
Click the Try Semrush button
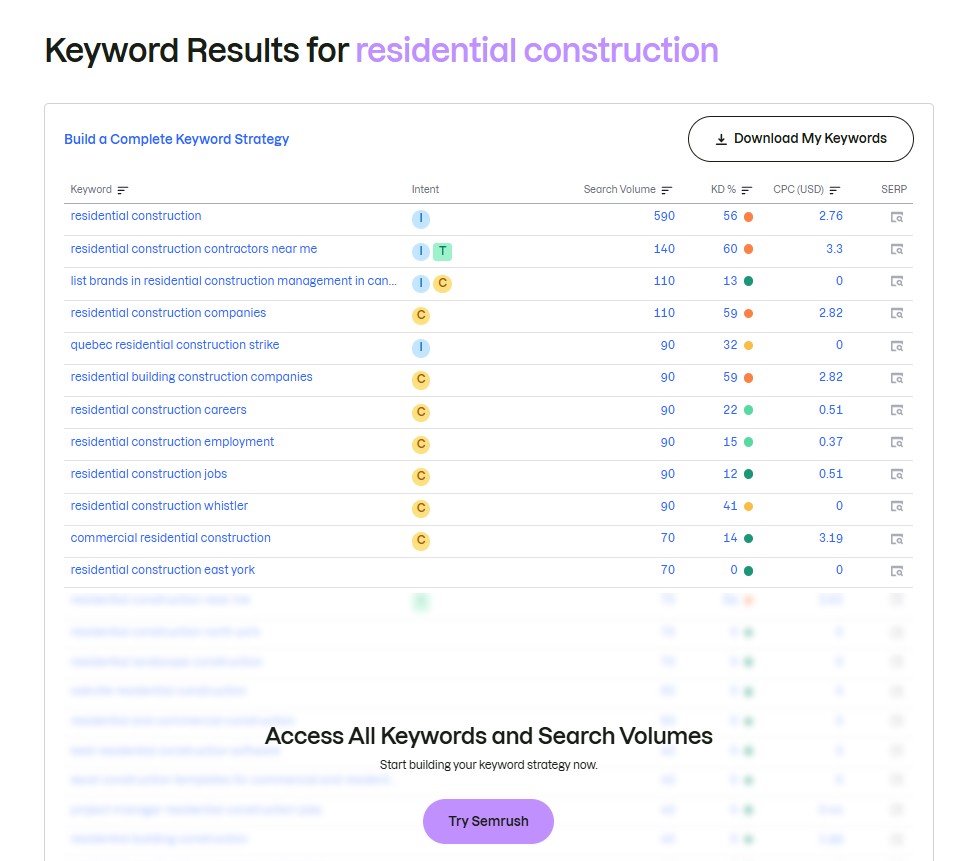pos(488,820)
